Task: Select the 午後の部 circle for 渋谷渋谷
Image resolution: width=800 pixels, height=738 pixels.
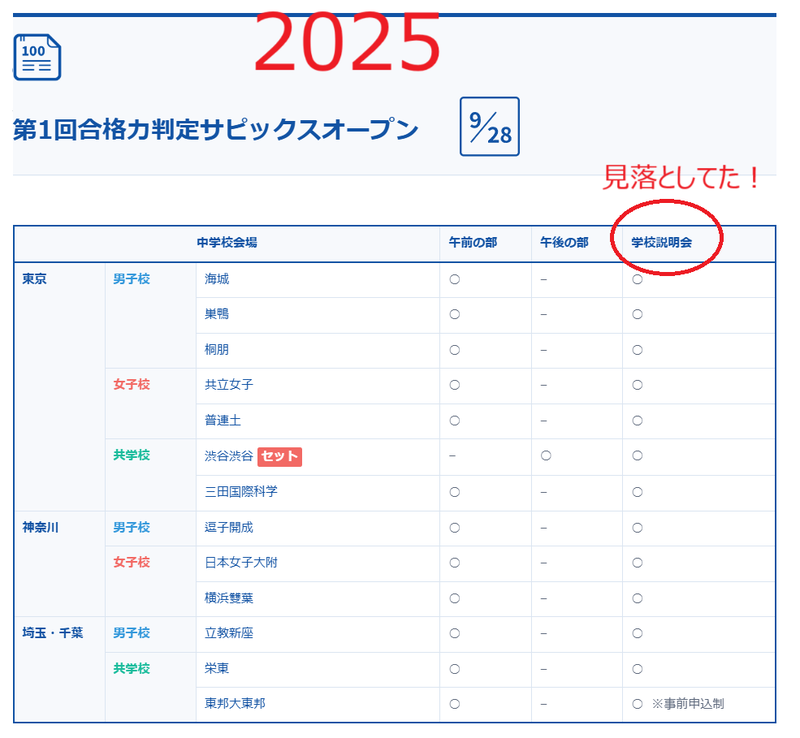Action: pos(545,456)
